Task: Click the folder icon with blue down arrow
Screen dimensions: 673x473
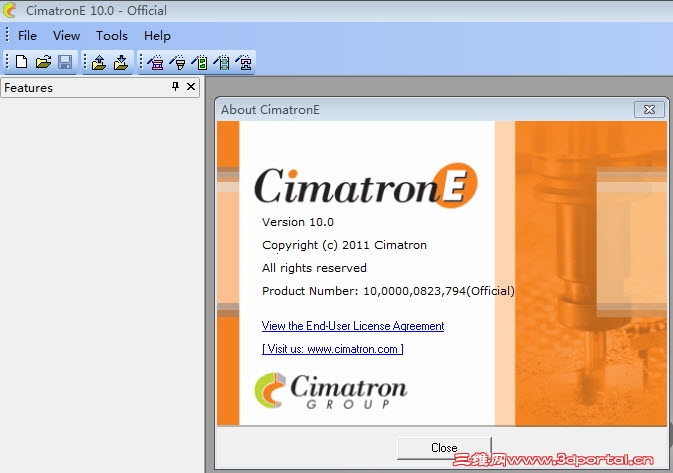Action: click(x=121, y=62)
